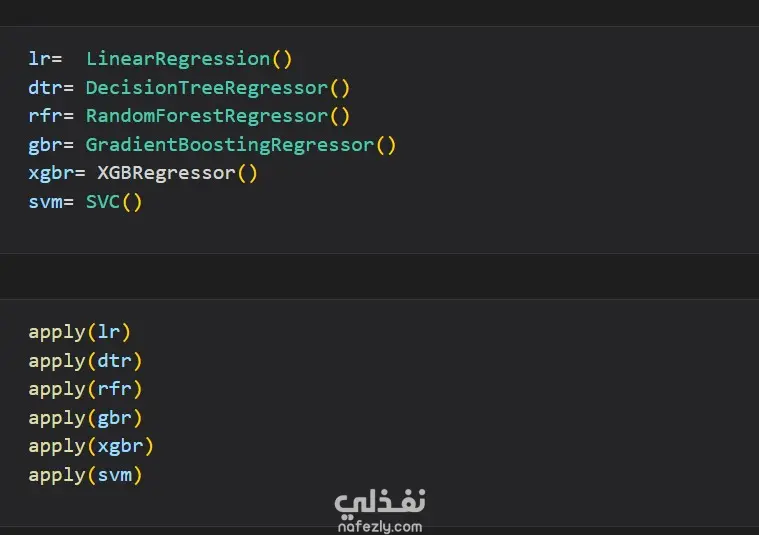
Task: Click on the apply(gbr) statement
Action: [85, 417]
